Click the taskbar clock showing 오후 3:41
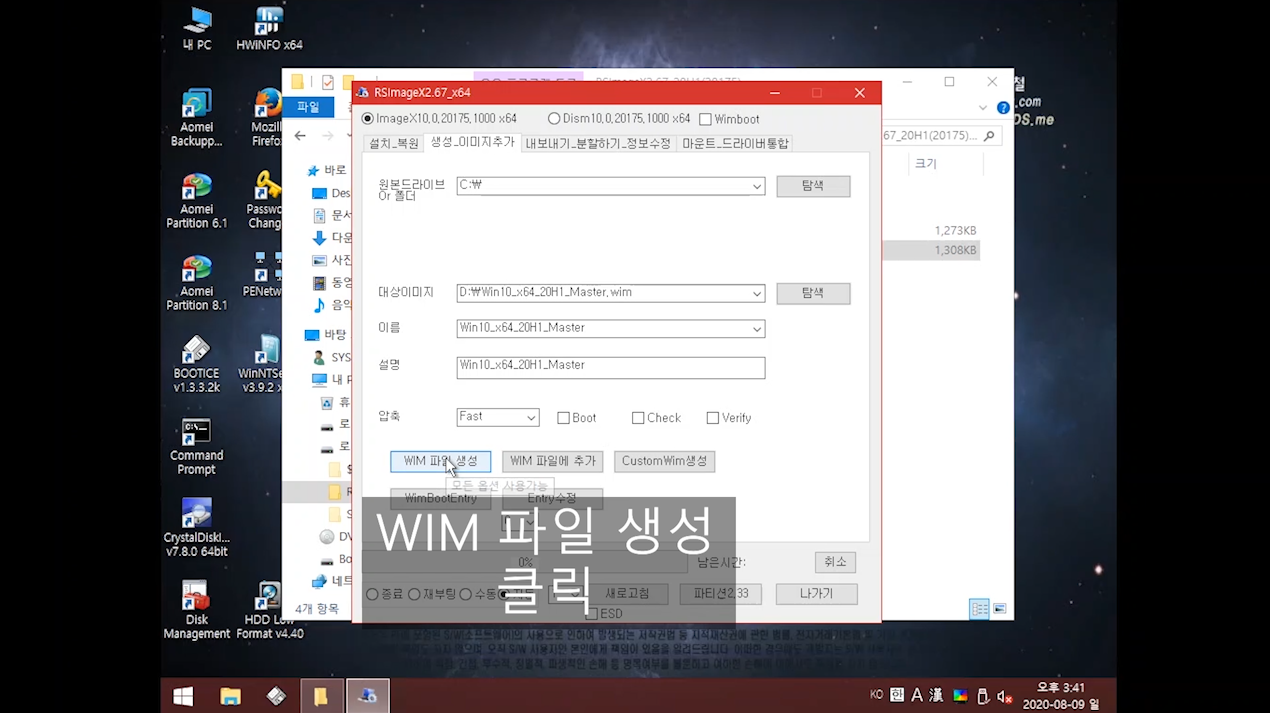 point(1061,696)
